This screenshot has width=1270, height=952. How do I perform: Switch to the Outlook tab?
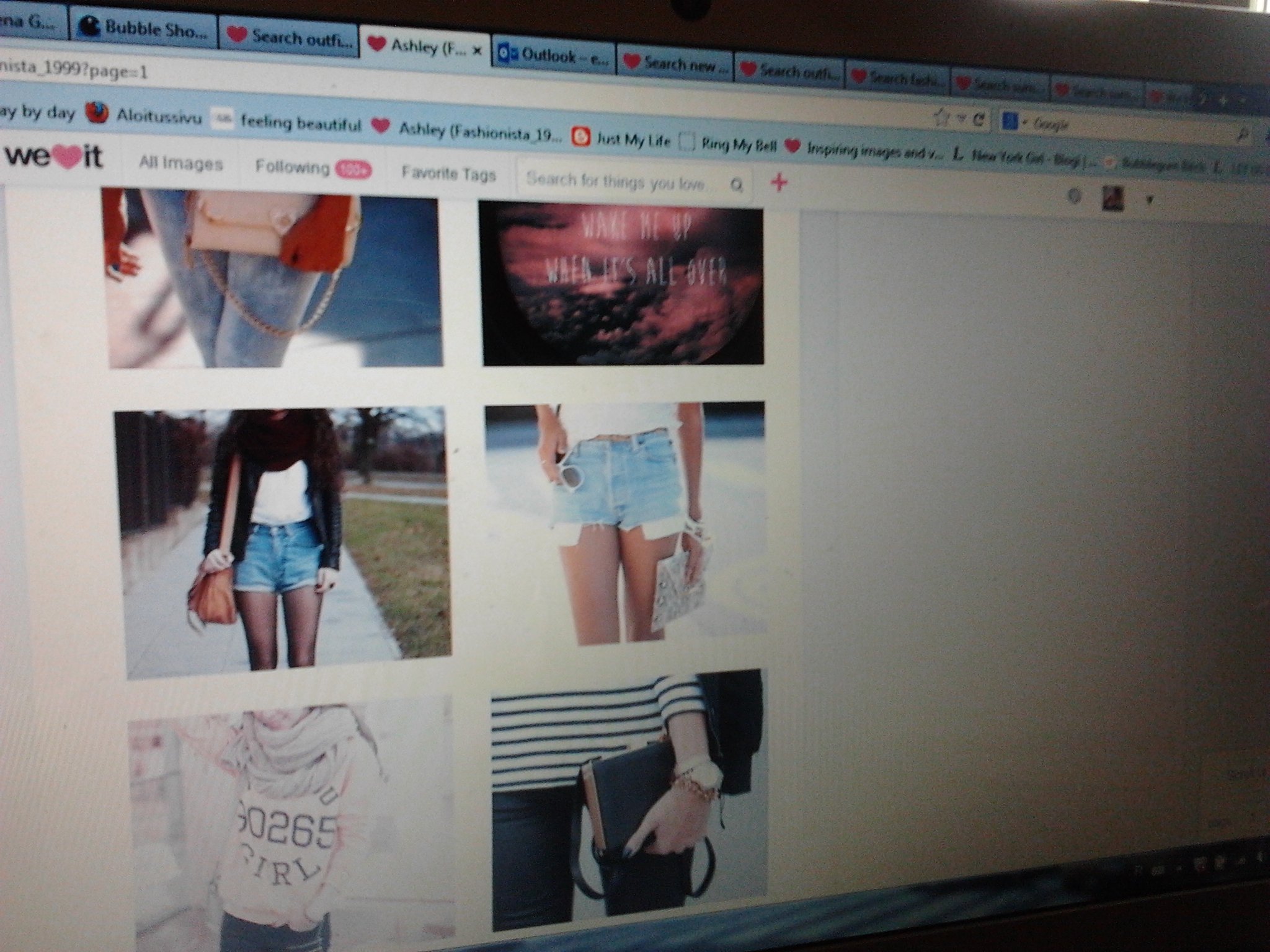554,56
